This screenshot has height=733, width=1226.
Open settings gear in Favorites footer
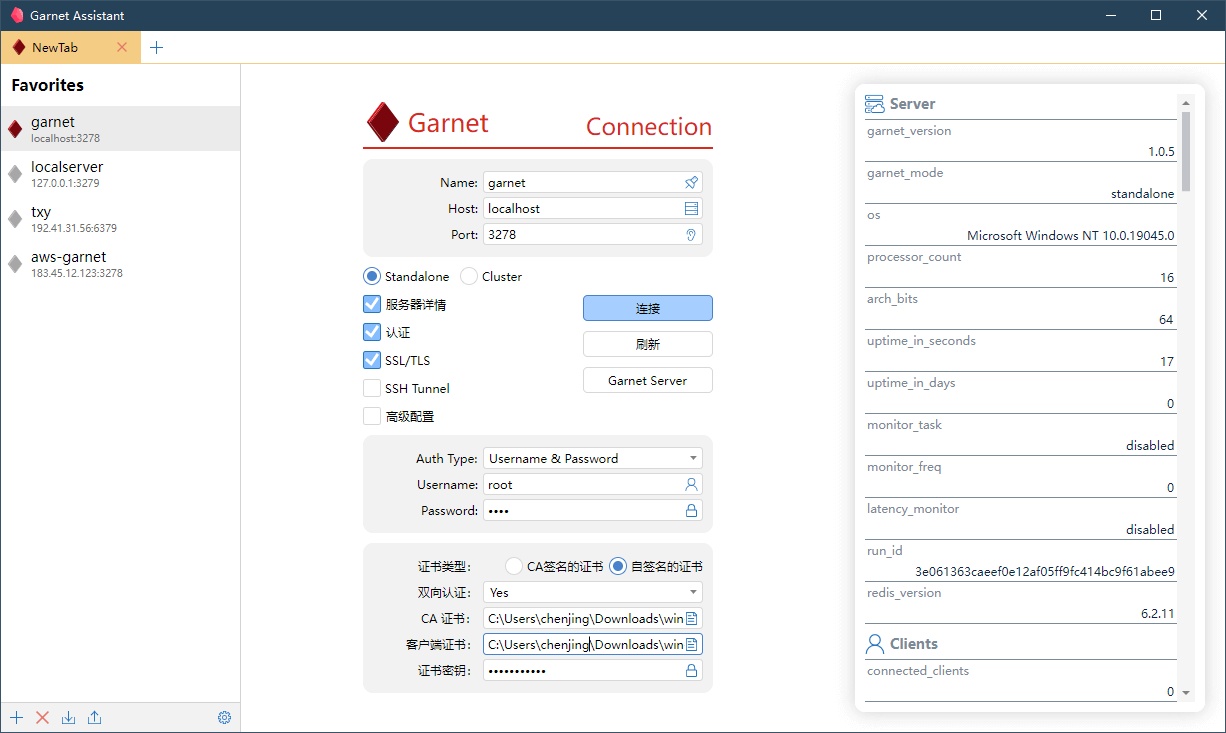pyautogui.click(x=224, y=717)
